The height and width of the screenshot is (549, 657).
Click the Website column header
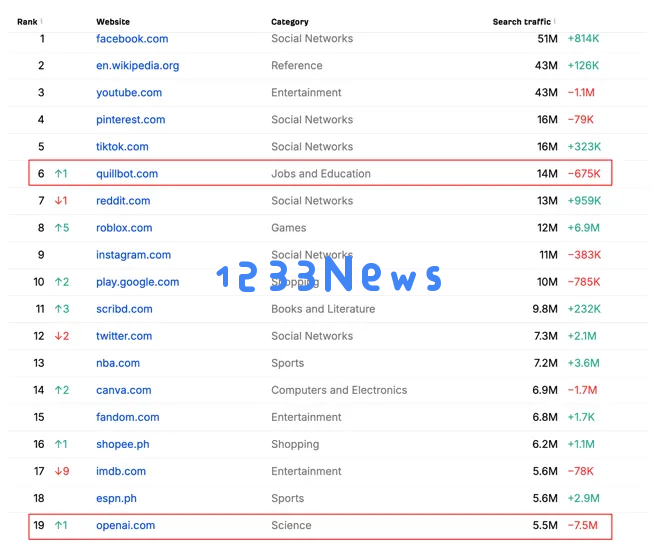point(113,22)
